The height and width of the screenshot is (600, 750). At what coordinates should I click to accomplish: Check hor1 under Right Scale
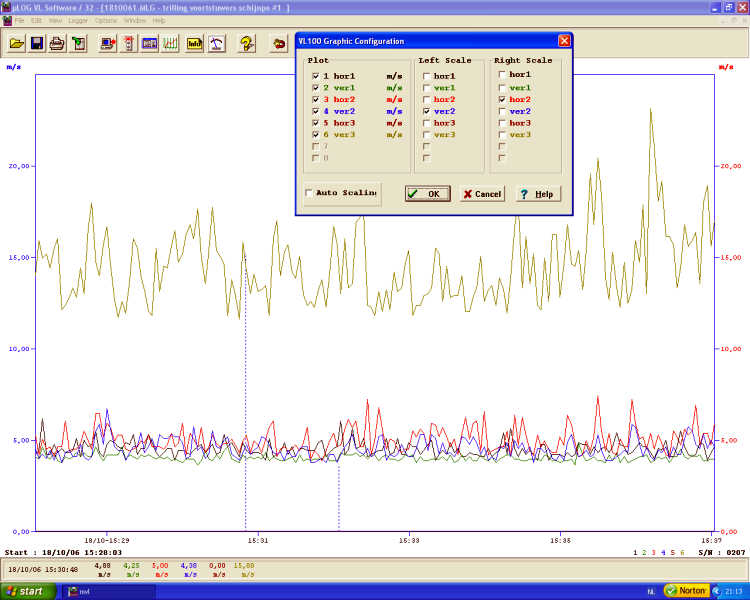pyautogui.click(x=502, y=75)
